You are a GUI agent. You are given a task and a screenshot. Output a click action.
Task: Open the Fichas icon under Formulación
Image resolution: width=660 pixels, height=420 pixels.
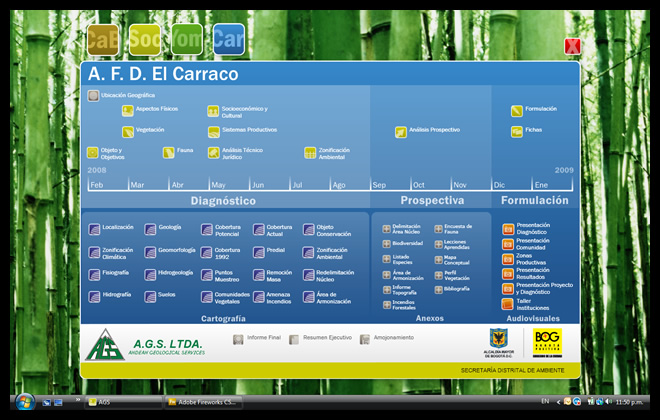(516, 131)
